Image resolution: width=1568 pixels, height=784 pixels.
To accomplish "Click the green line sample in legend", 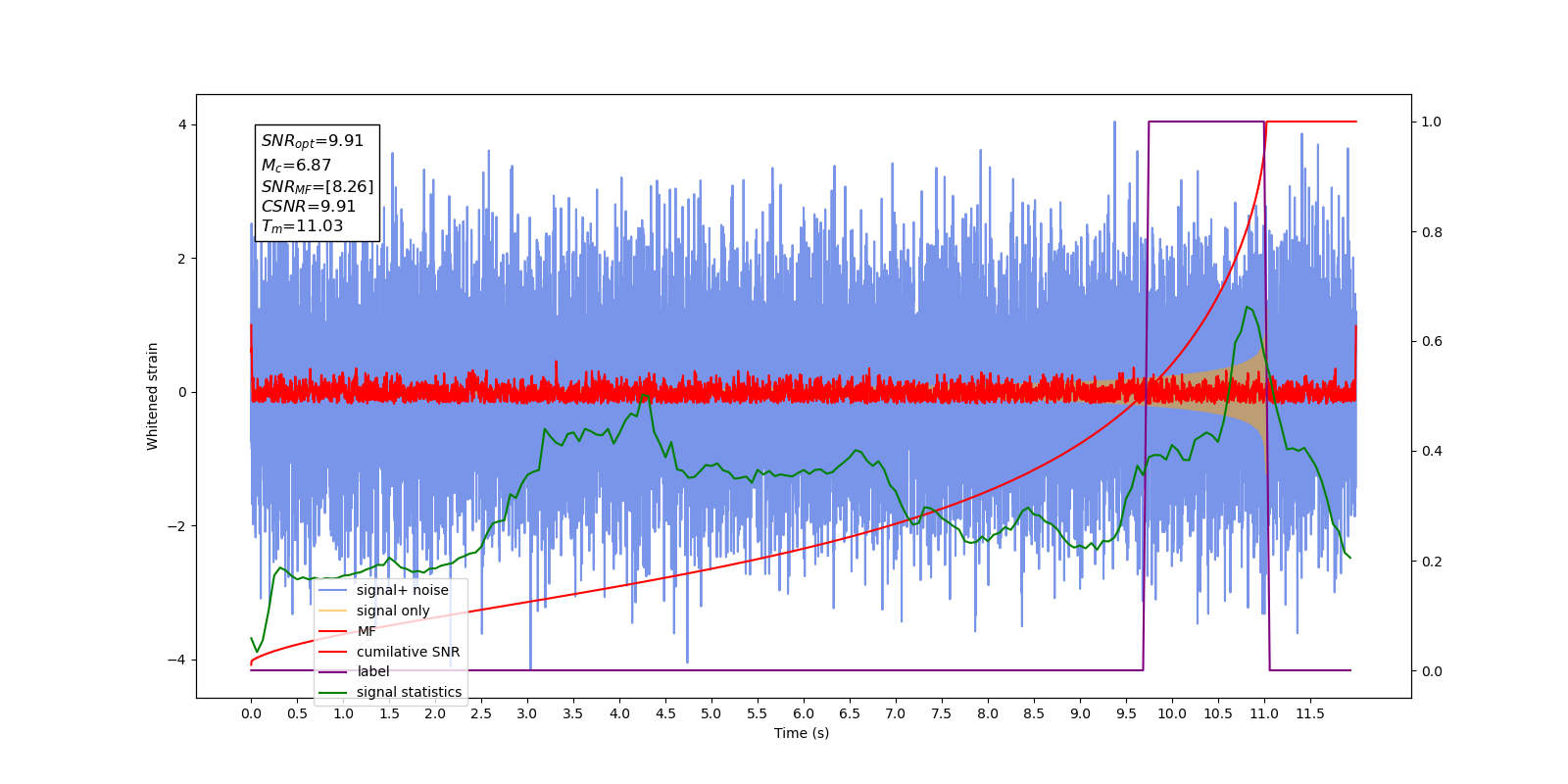I will click(333, 693).
